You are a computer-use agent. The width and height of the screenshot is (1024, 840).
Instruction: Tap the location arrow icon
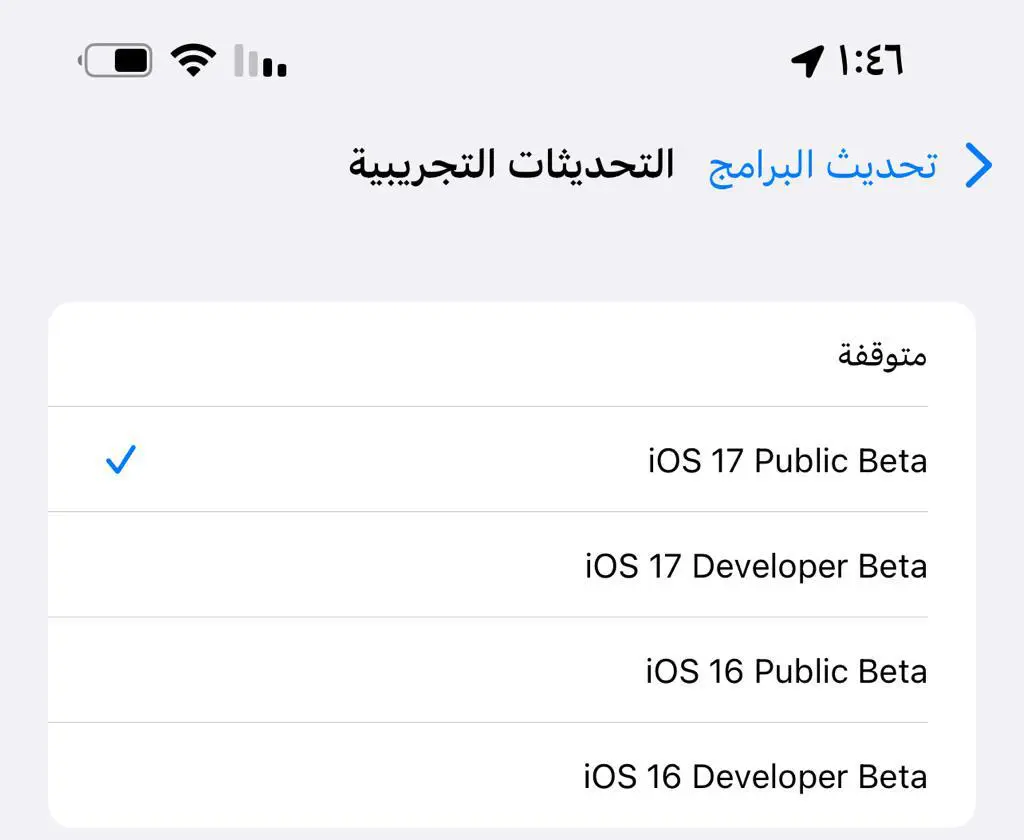click(807, 61)
